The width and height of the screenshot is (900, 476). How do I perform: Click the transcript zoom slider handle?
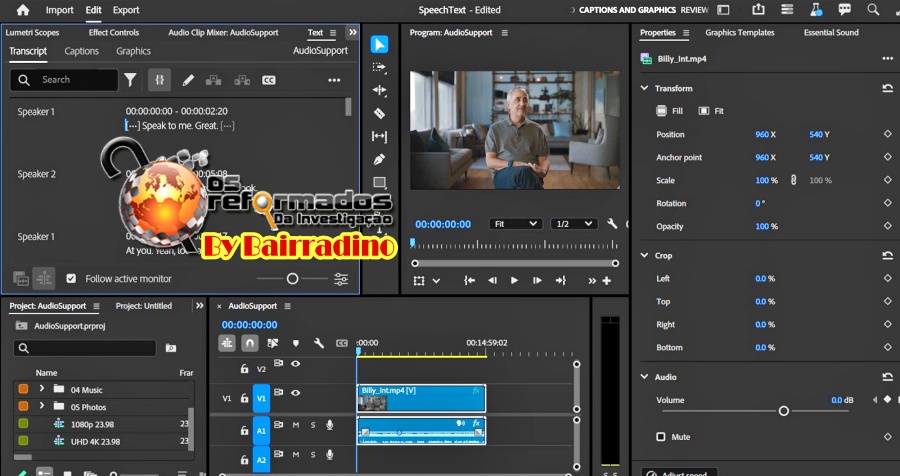click(x=292, y=279)
